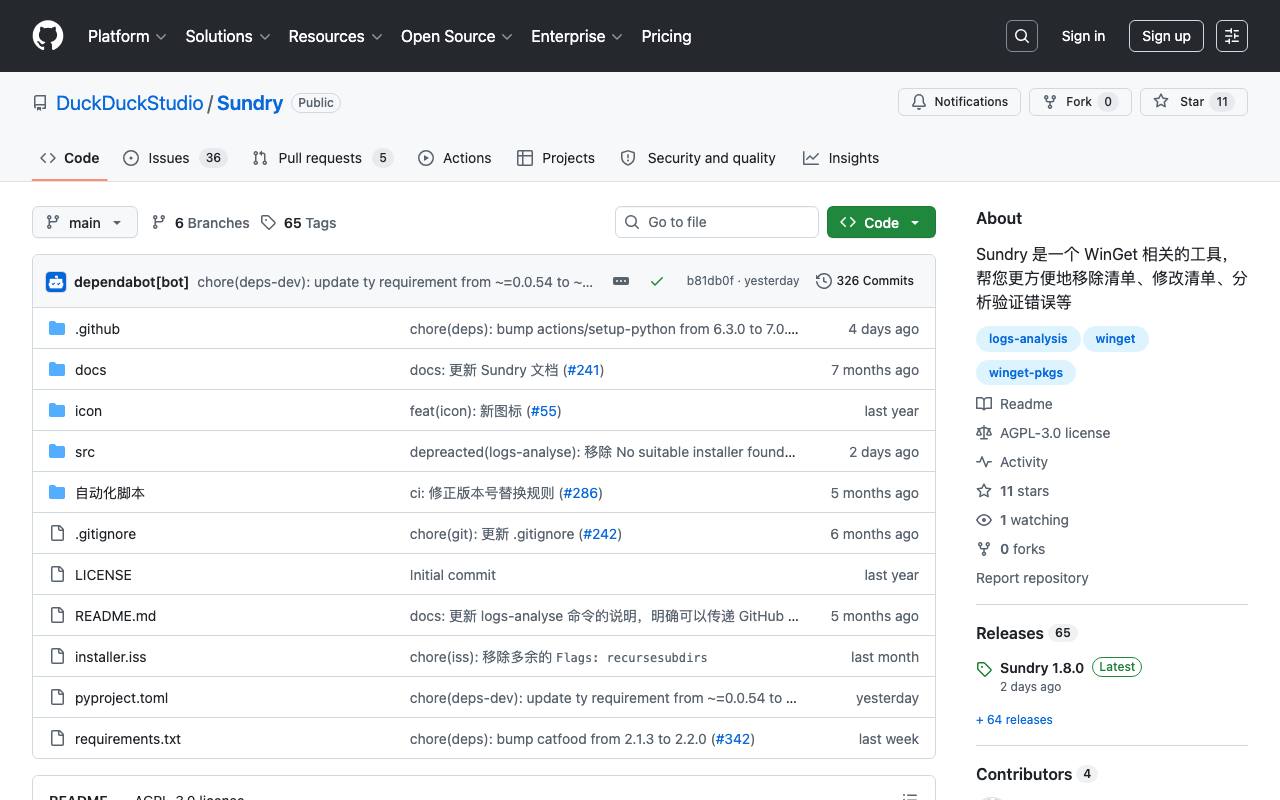Open AGPL-3.0 license scale icon link
The image size is (1280, 800).
[984, 433]
